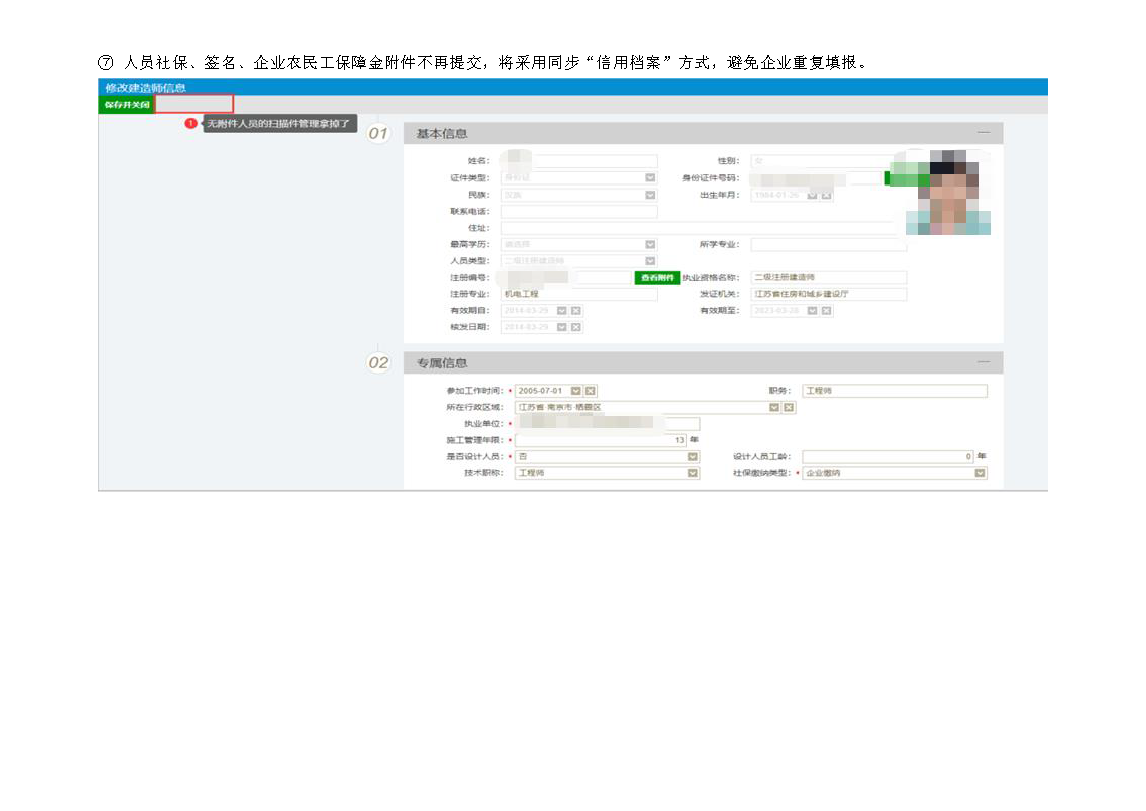1146x811 pixels.
Task: Click the 职务 text field
Action: 894,391
